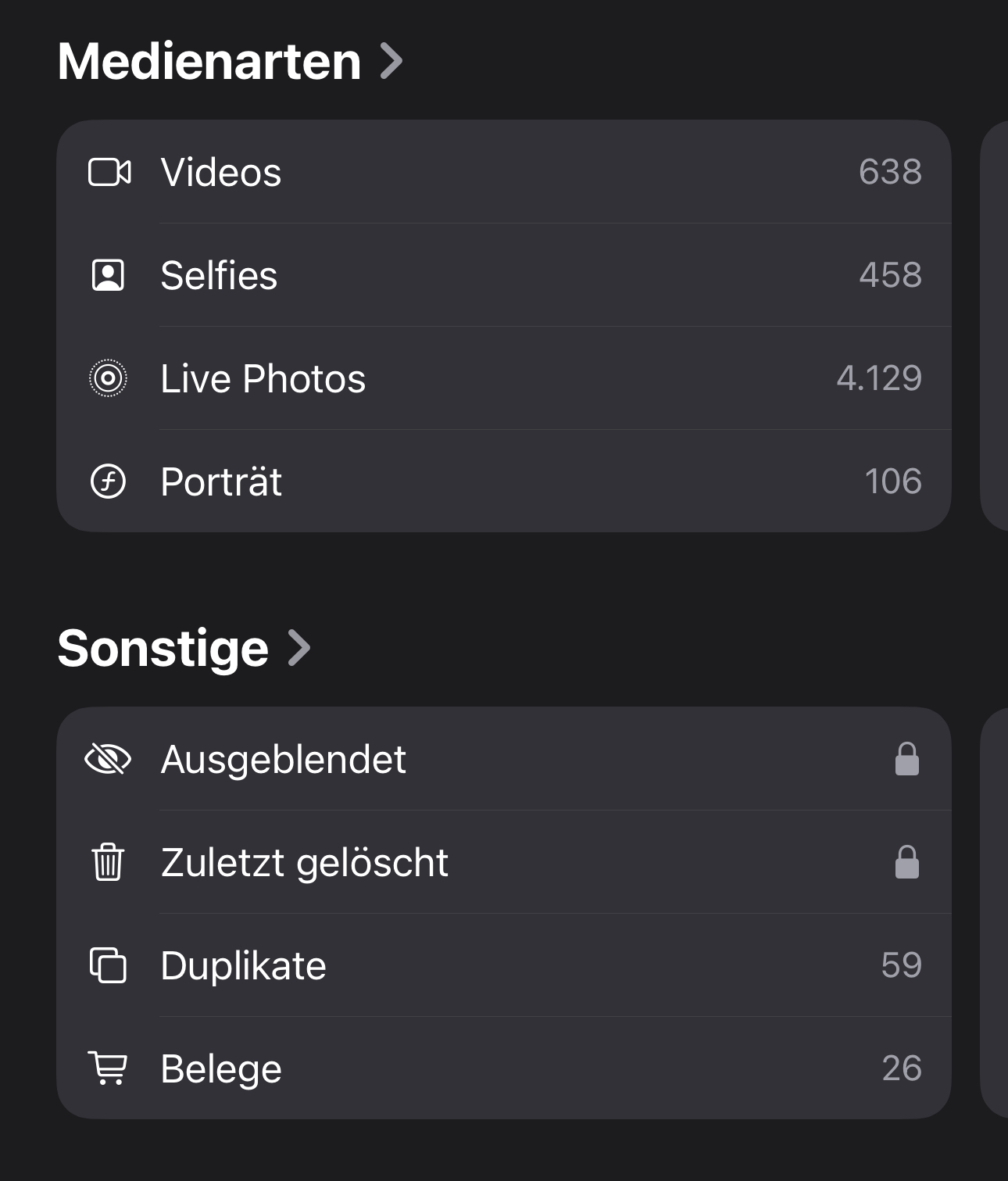This screenshot has height=1181, width=1008.
Task: Open the Belege album
Action: (221, 1068)
